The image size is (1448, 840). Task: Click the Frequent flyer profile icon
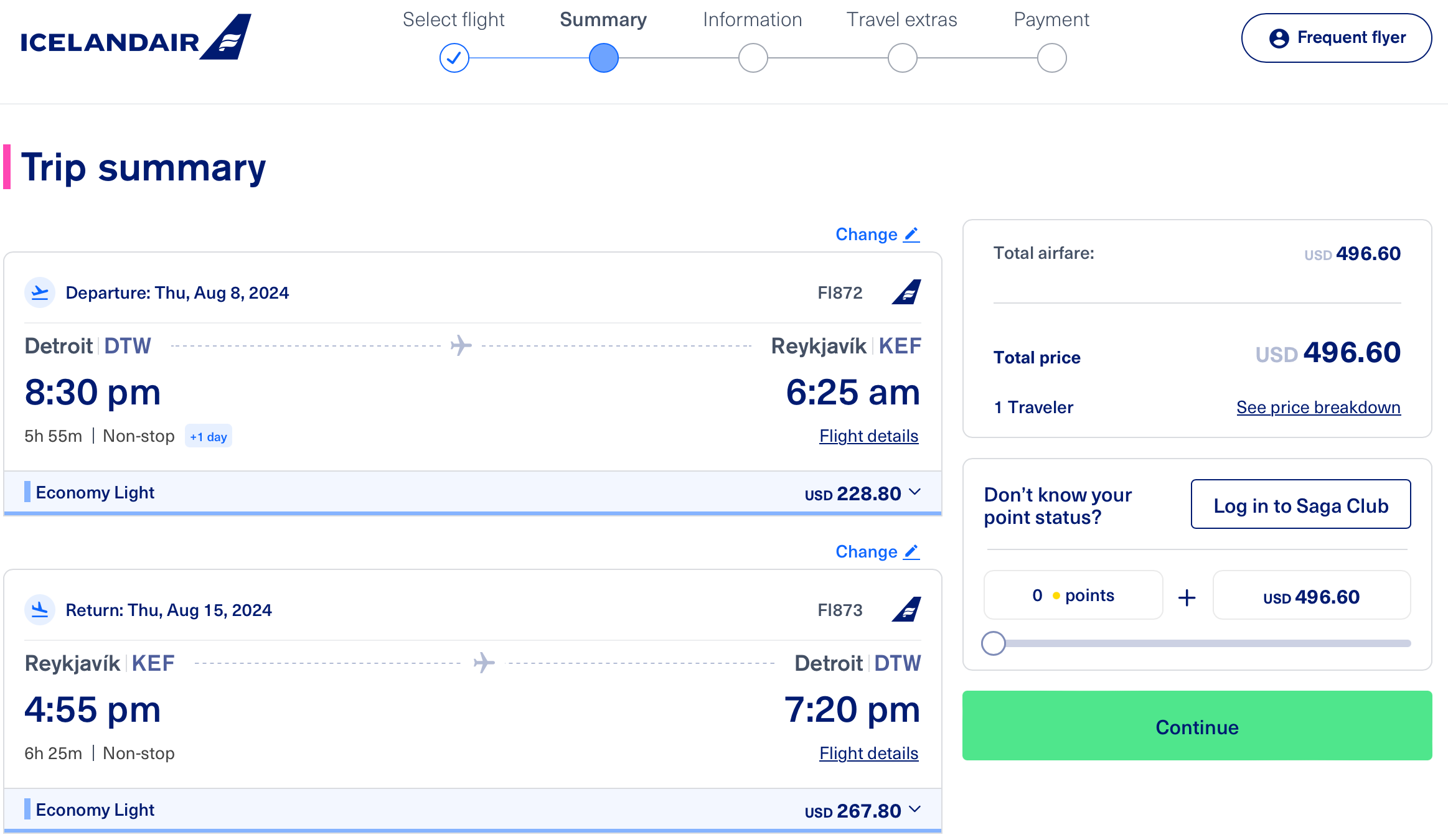point(1279,38)
